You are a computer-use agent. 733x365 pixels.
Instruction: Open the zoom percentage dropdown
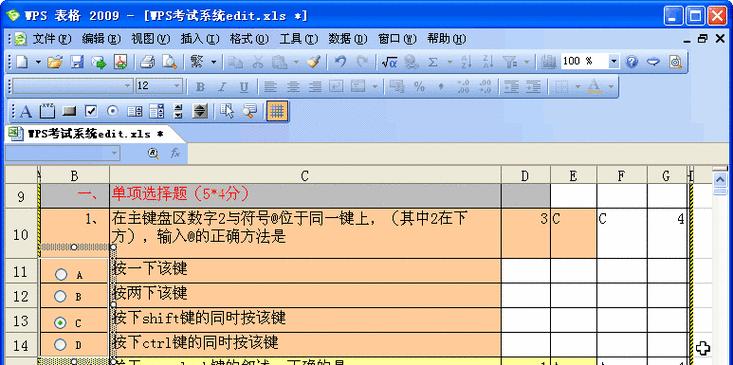(x=614, y=61)
